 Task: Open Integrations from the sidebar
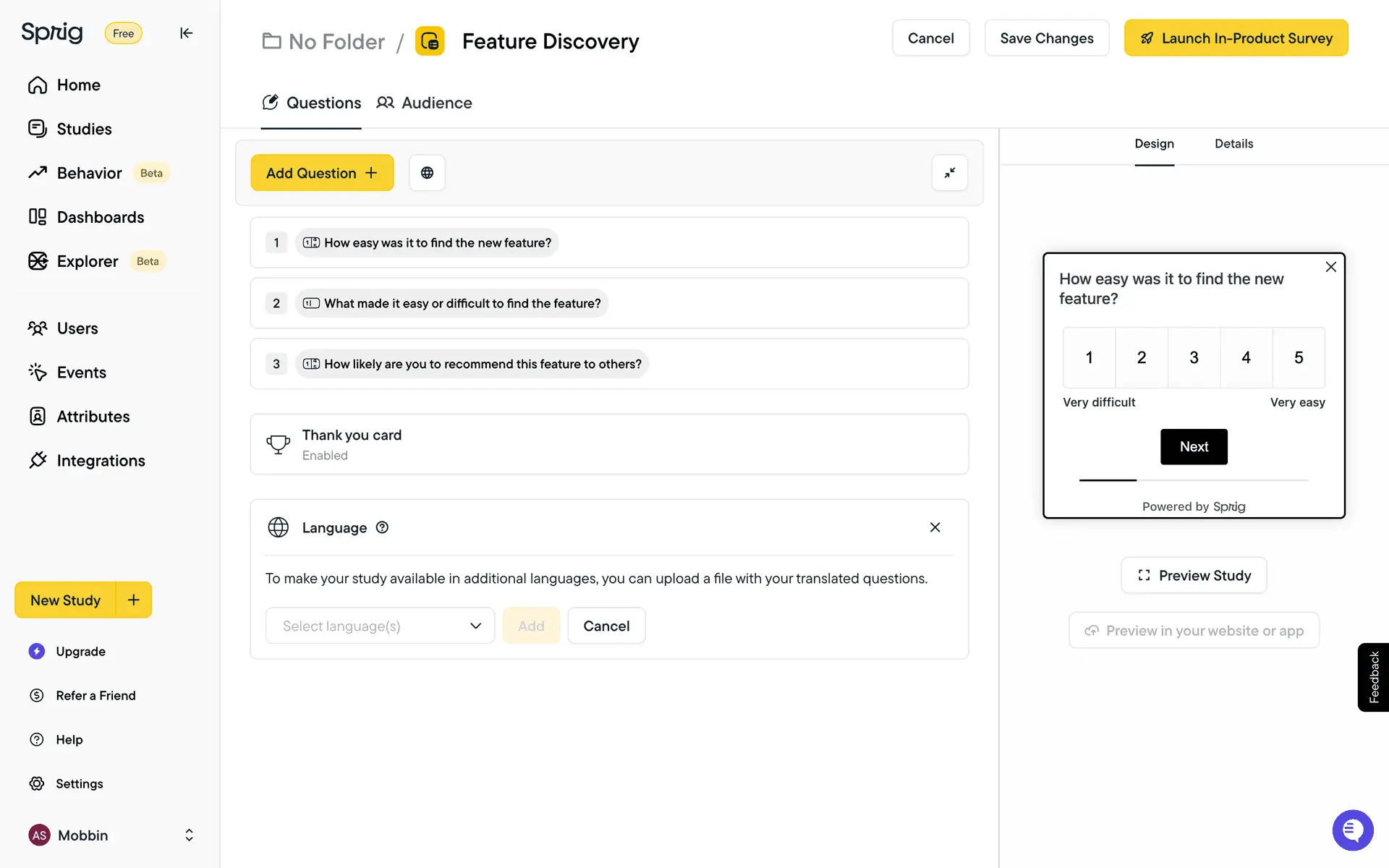coord(101,461)
